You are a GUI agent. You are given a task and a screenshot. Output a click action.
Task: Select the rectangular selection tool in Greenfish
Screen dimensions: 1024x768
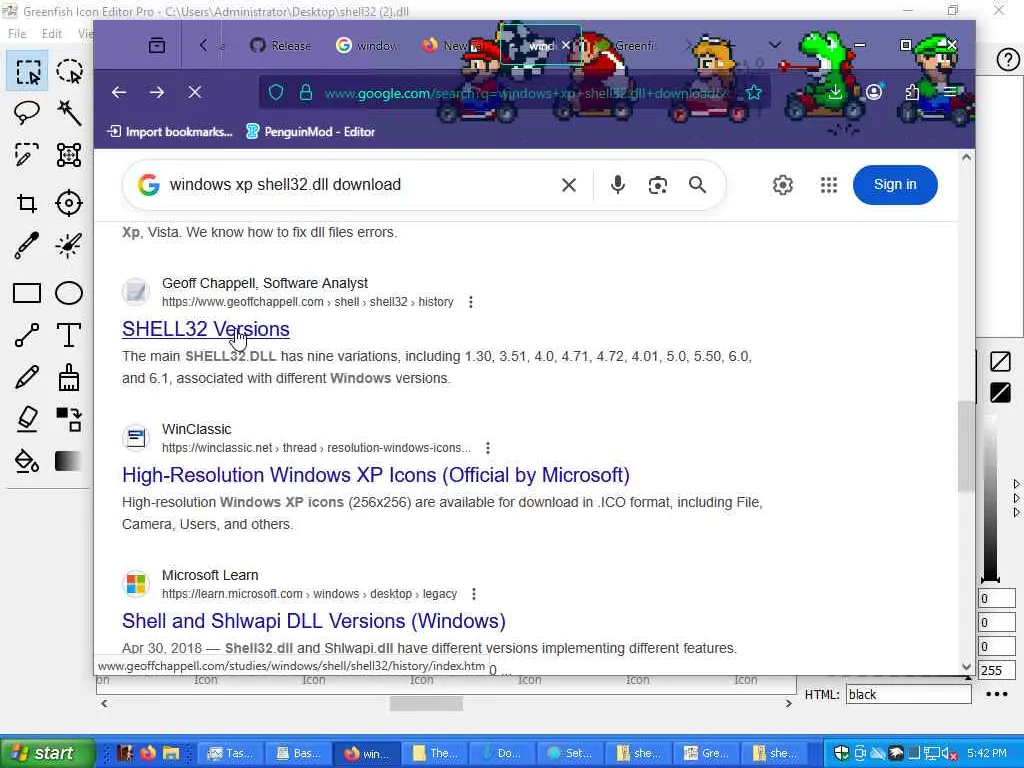click(27, 72)
